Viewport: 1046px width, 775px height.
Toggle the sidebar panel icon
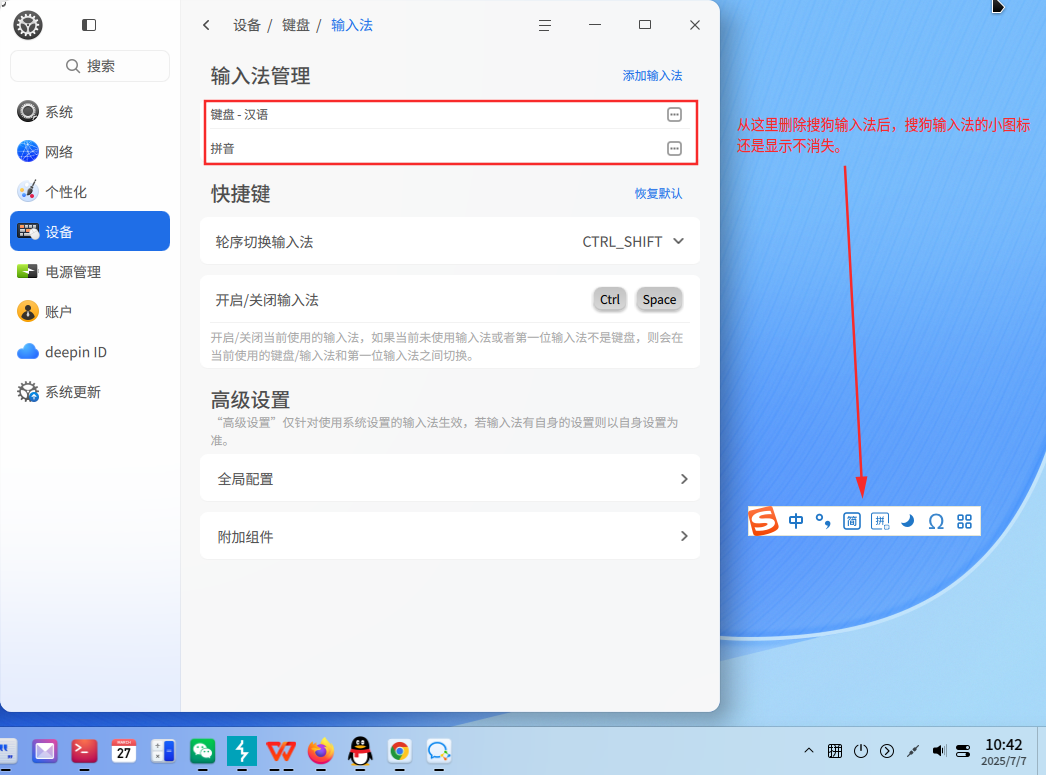(89, 25)
